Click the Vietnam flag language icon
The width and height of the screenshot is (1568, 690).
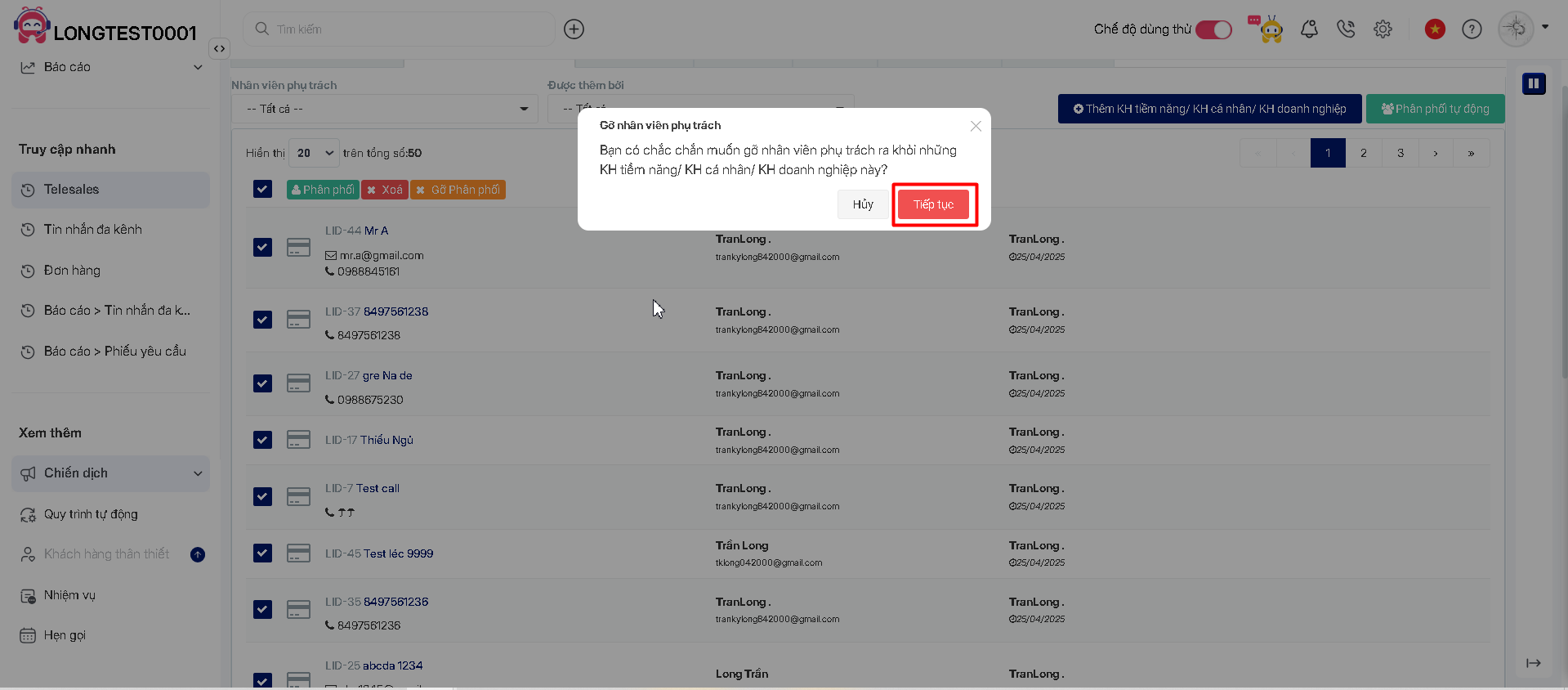[x=1435, y=29]
